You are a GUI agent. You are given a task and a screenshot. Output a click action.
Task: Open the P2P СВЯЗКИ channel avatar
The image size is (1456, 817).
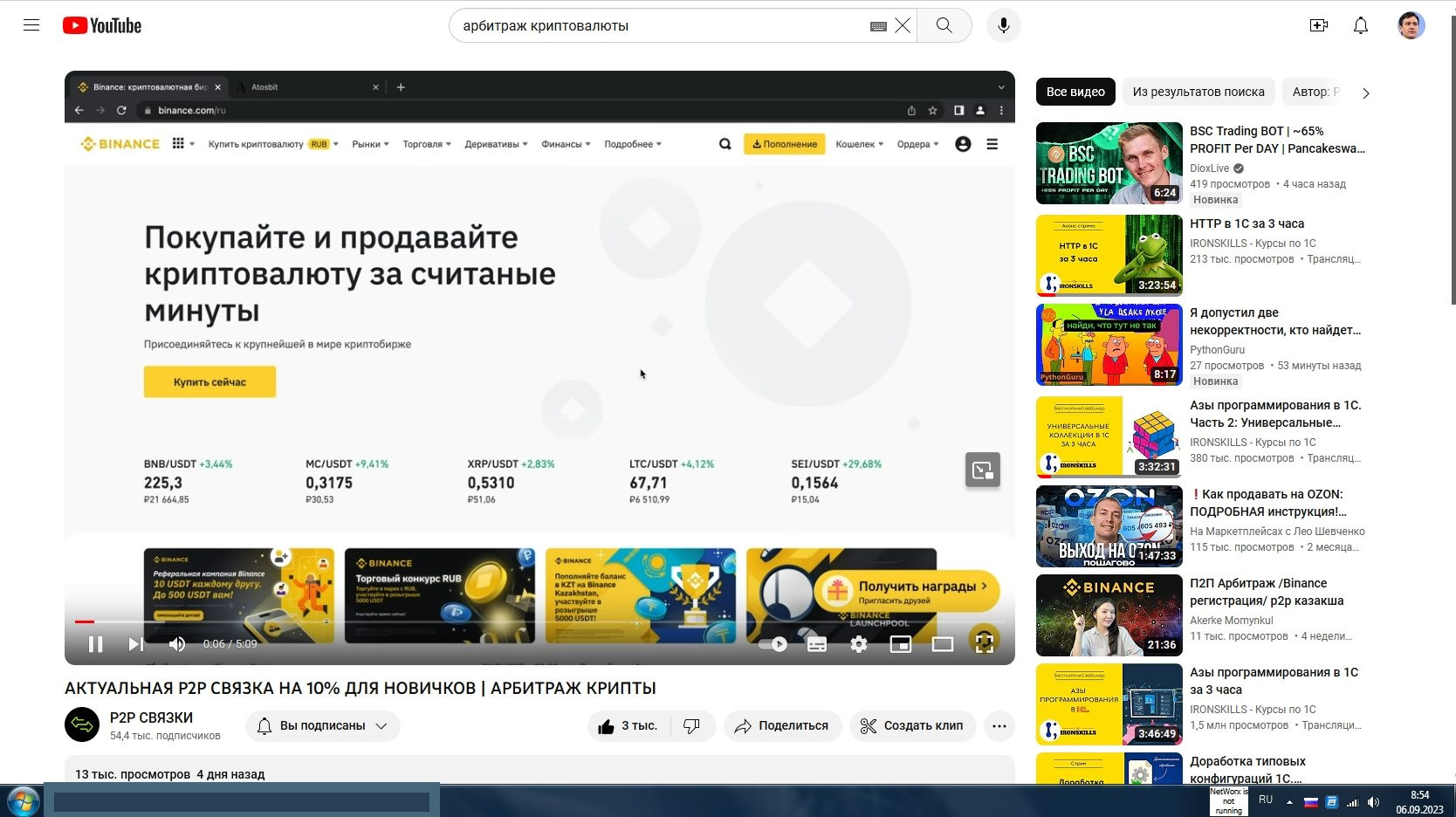click(82, 724)
